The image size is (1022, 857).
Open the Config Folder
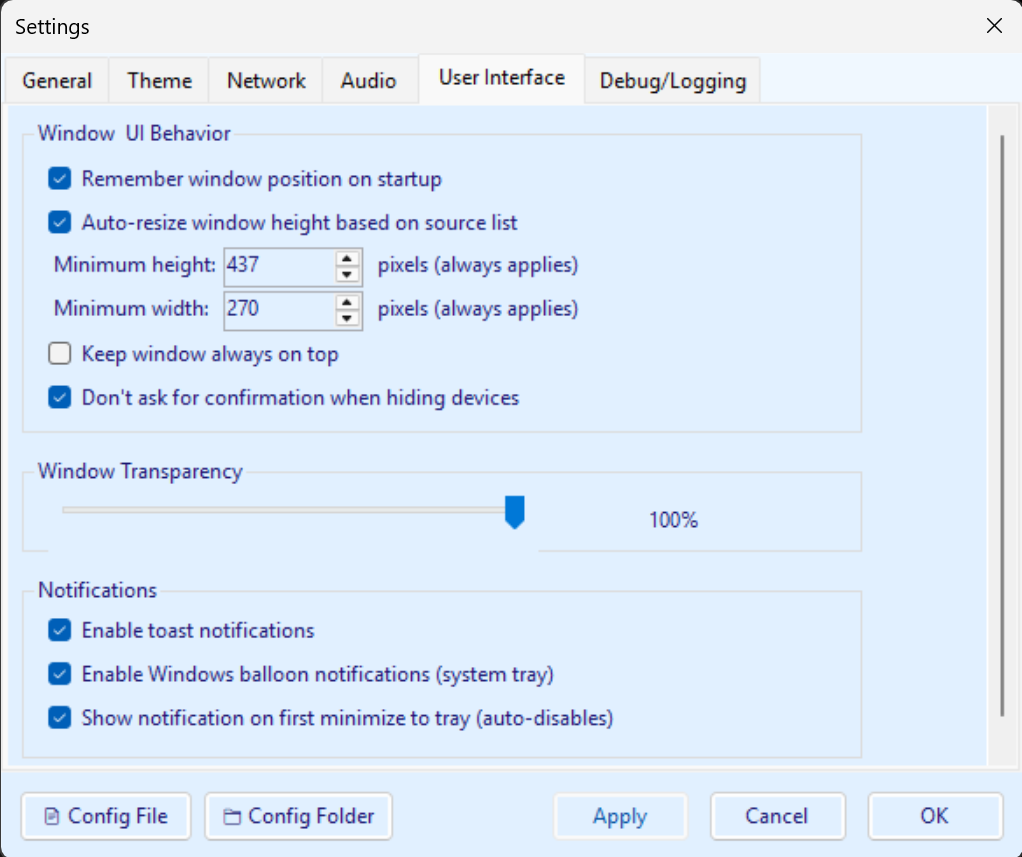pos(297,816)
